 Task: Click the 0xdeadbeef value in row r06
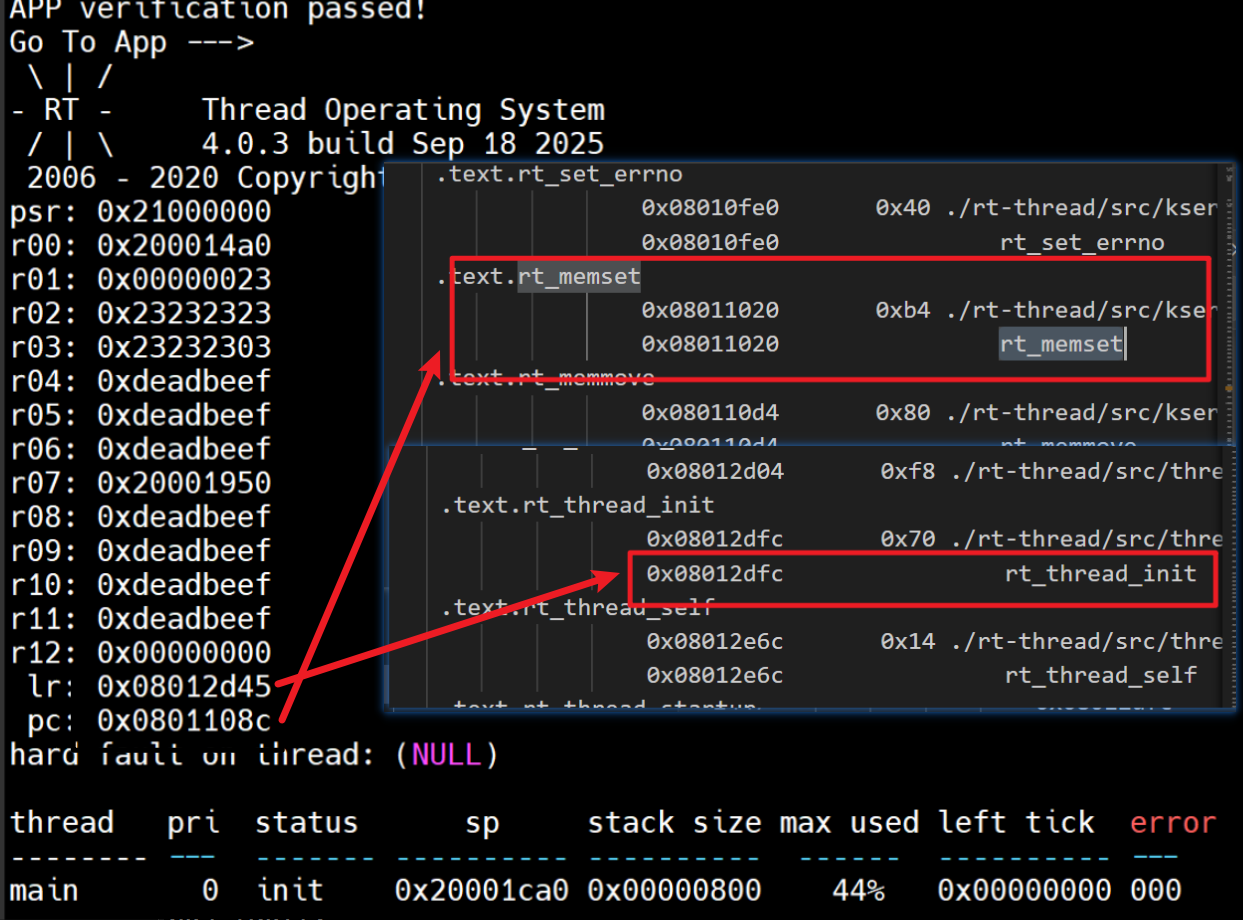click(184, 450)
